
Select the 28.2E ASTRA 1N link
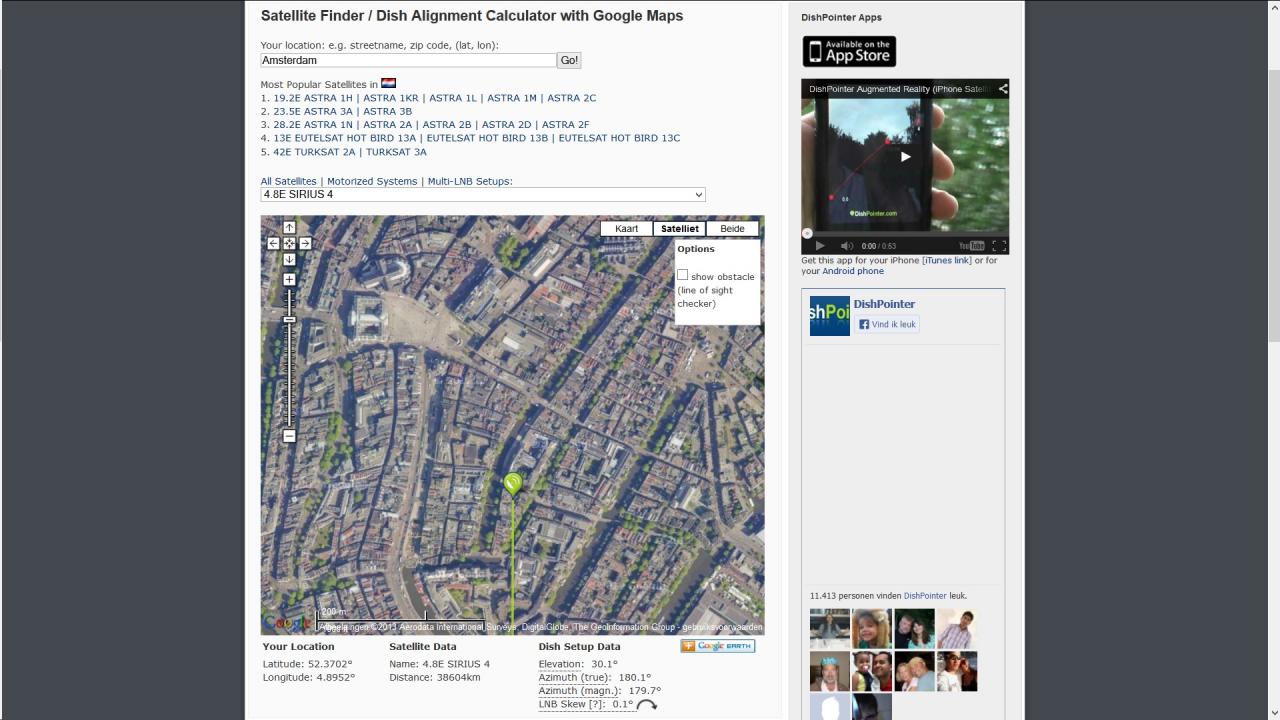point(313,125)
